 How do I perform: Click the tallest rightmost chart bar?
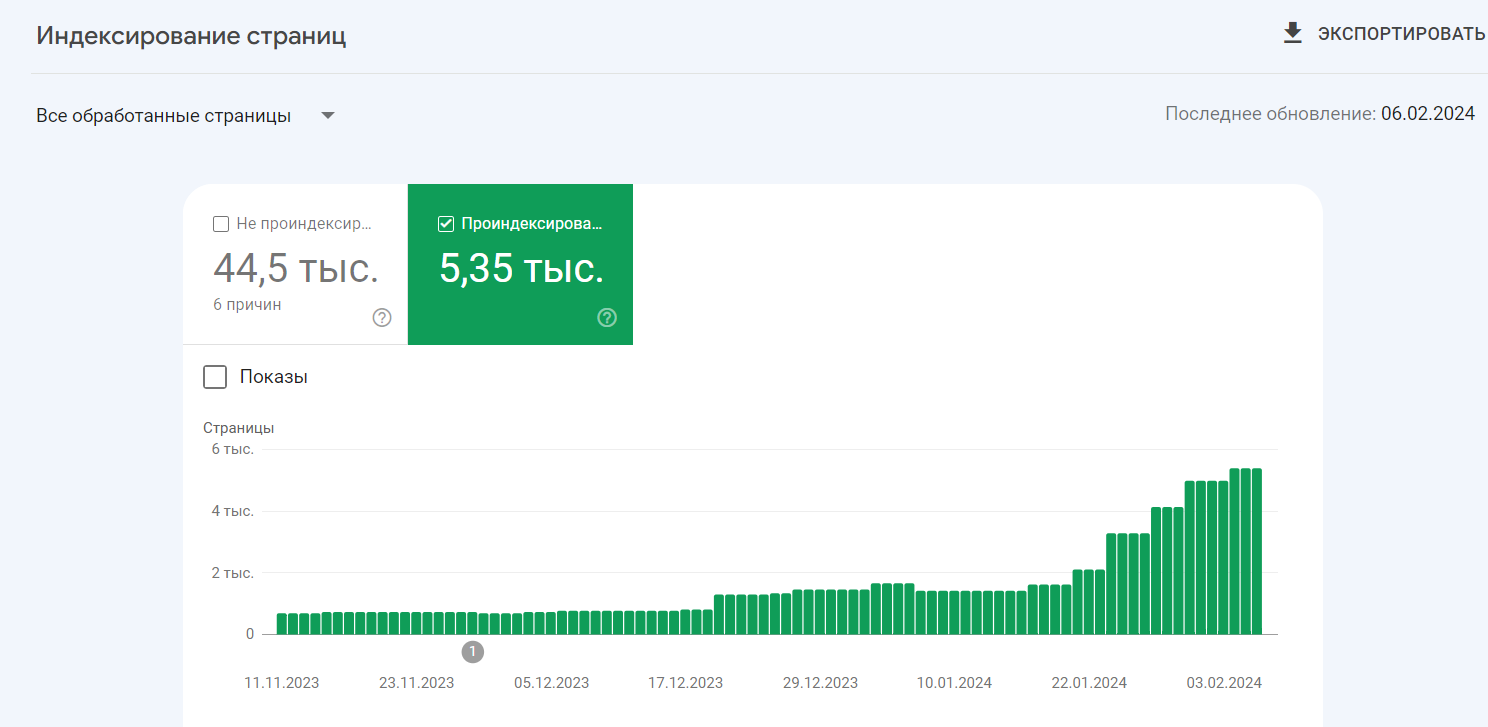tap(1257, 551)
